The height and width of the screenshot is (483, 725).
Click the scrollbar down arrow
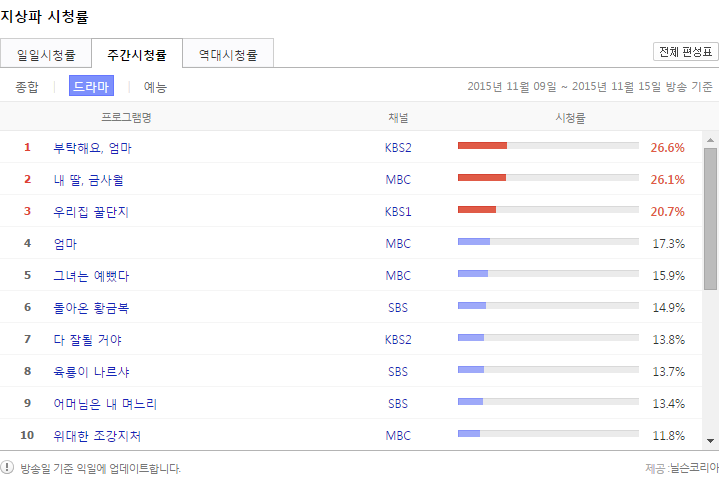click(710, 440)
